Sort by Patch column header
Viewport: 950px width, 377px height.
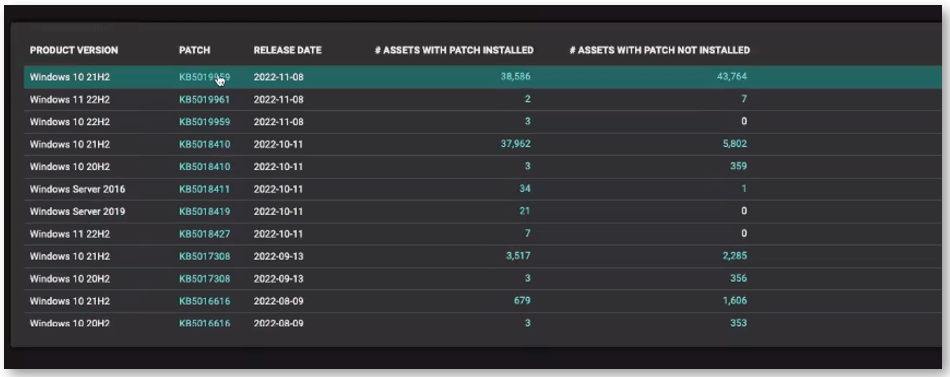(x=194, y=50)
